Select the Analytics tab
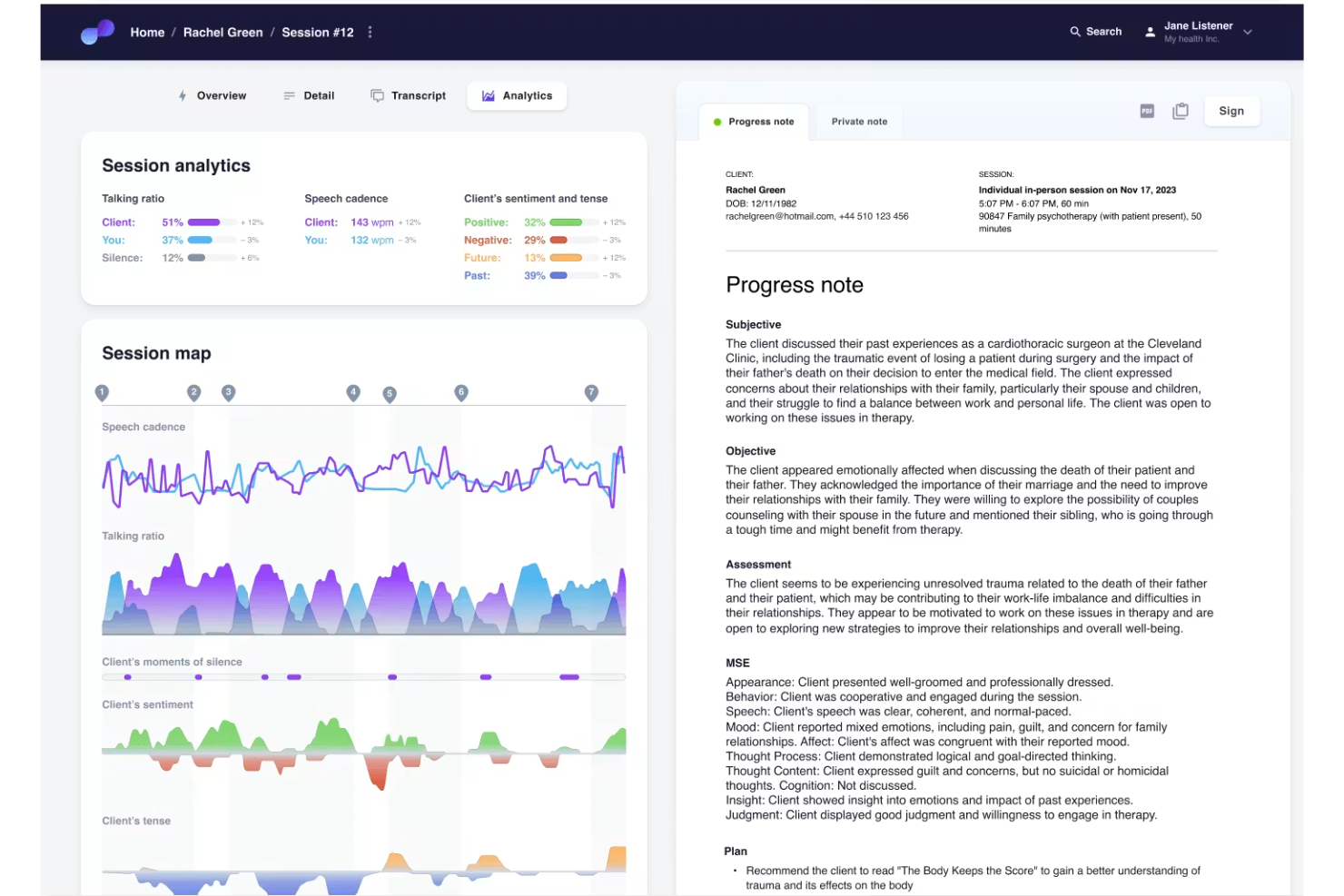The height and width of the screenshot is (896, 1344). click(517, 95)
